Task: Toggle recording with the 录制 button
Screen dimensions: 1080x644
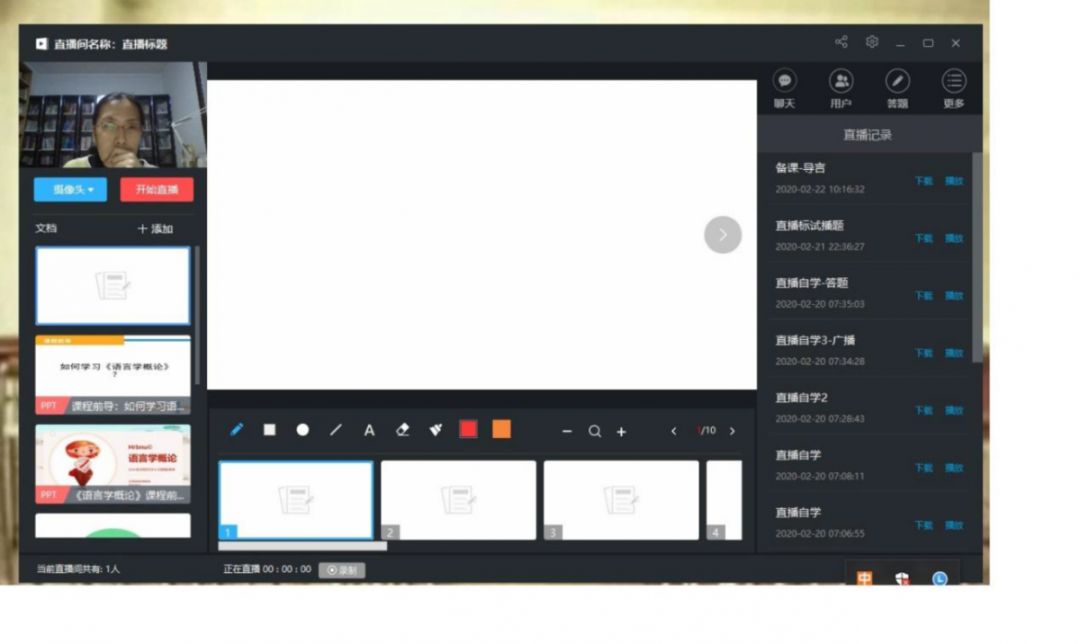Action: pyautogui.click(x=342, y=570)
